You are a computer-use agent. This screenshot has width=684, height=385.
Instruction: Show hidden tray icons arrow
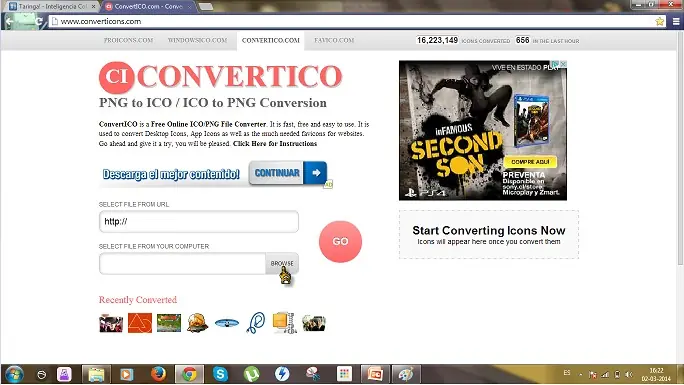click(581, 375)
